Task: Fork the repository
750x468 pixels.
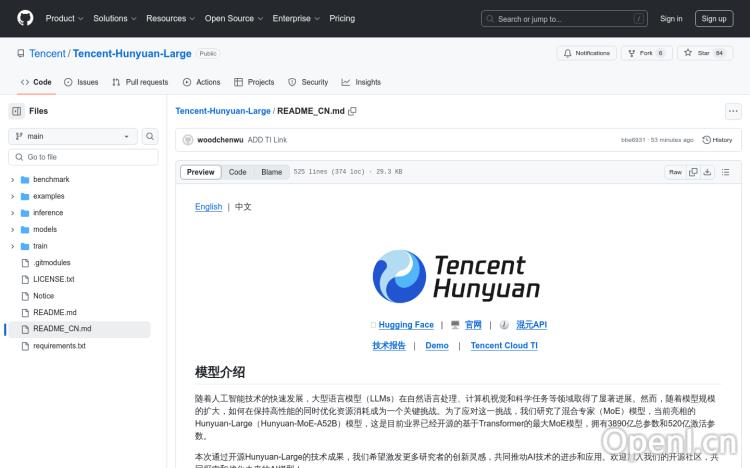Action: [647, 53]
